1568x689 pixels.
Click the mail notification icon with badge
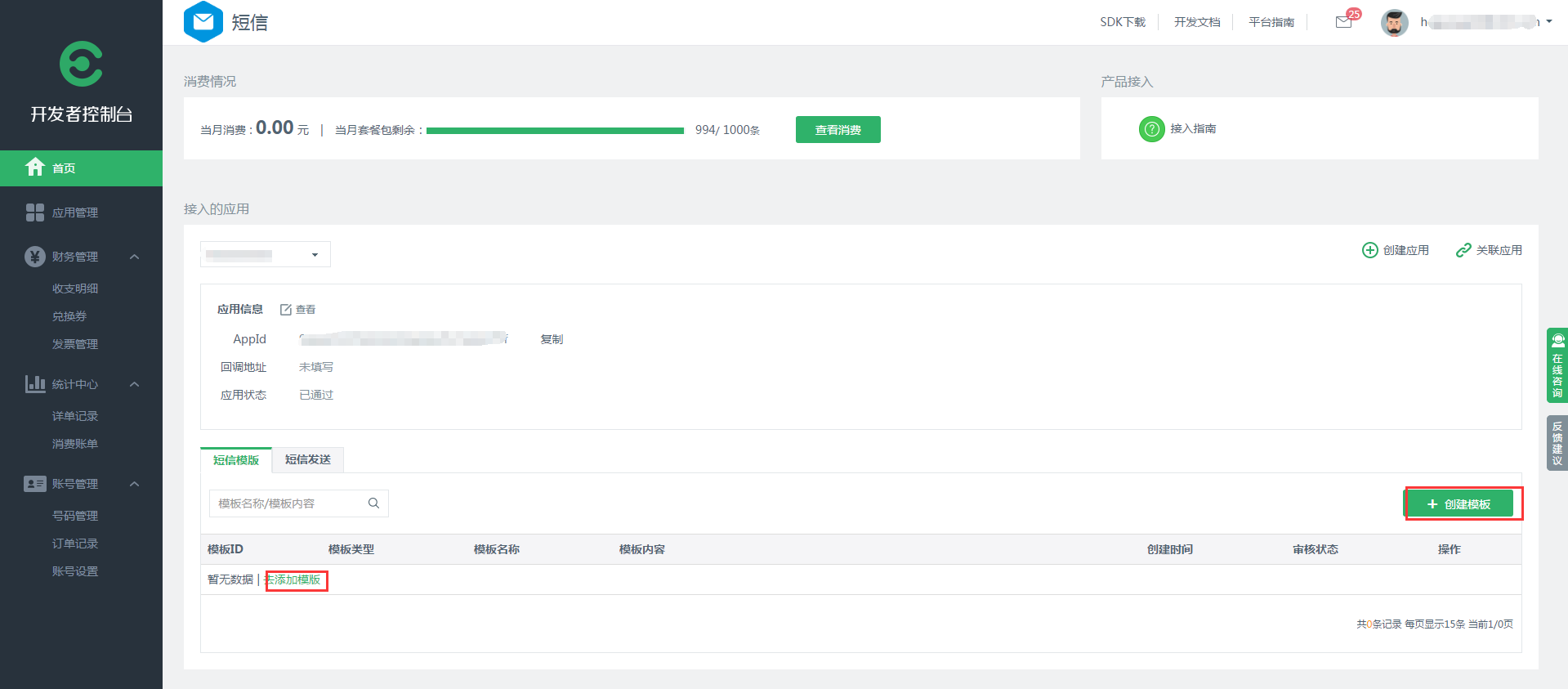pos(1344,22)
